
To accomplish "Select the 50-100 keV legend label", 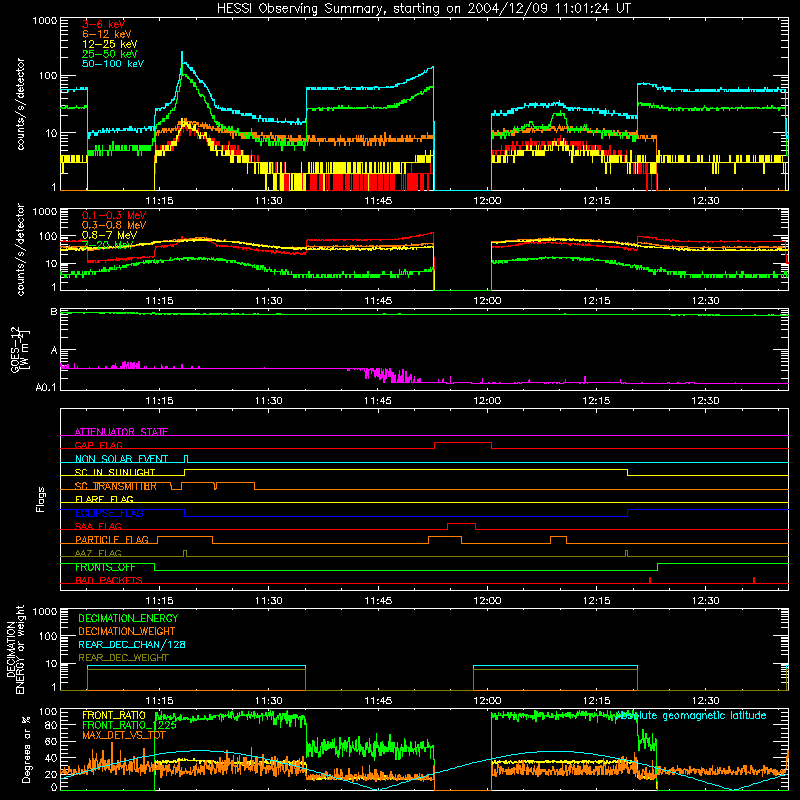I will 113,64.
